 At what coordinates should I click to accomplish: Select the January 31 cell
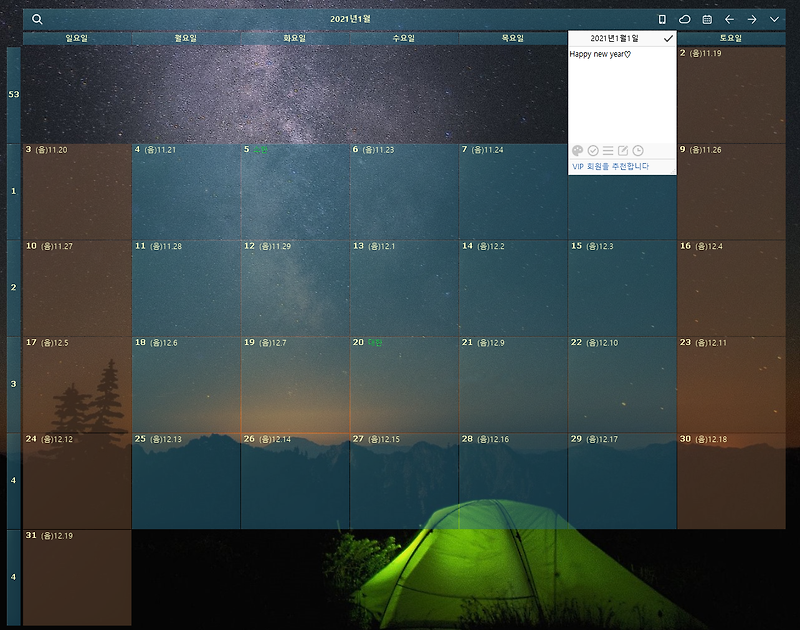coord(77,577)
